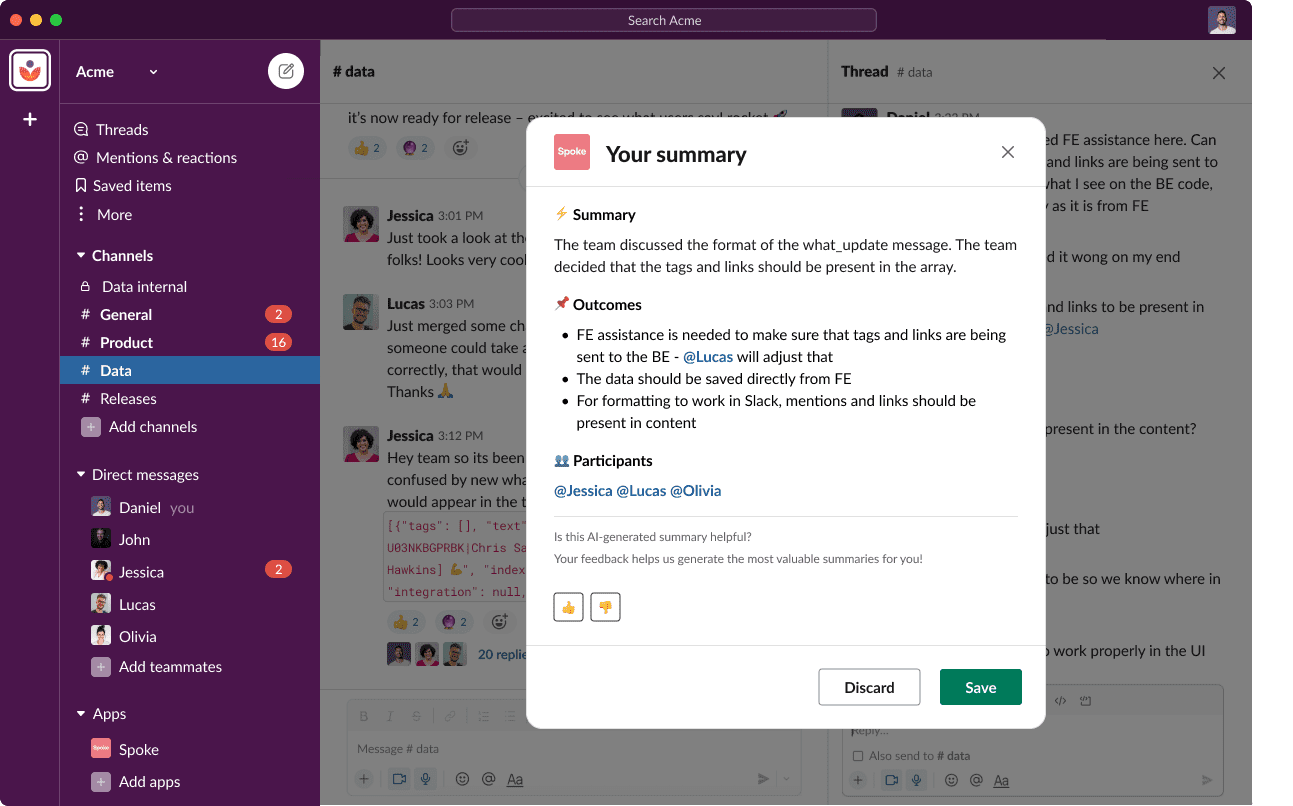1293x806 pixels.
Task: Open send options dropdown in channel composer
Action: point(787,779)
